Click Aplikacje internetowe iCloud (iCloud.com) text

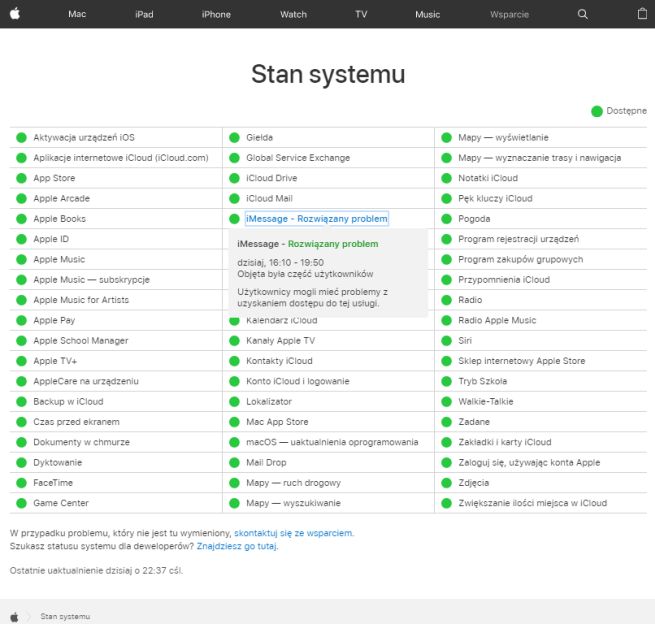121,158
